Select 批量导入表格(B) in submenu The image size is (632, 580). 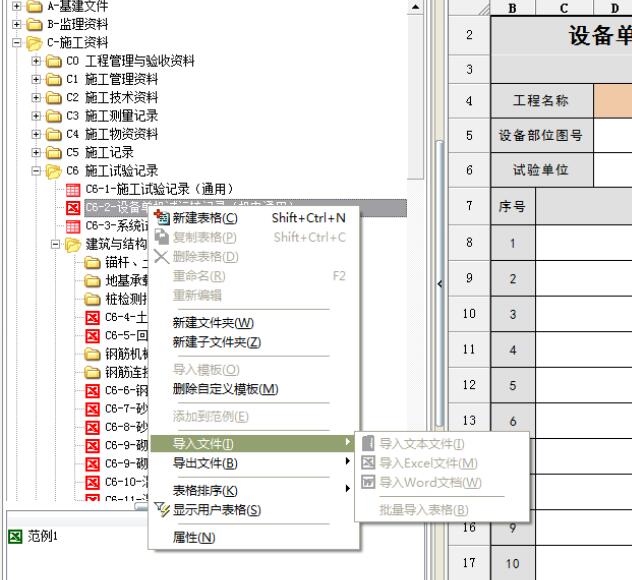[x=442, y=510]
